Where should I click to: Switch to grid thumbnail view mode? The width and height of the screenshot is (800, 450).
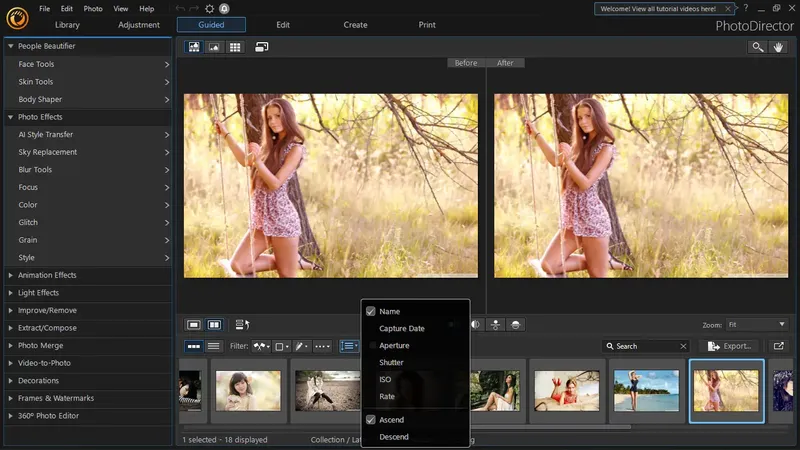click(x=235, y=47)
